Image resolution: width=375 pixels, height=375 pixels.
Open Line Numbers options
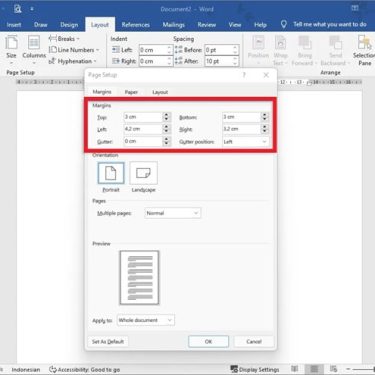(74, 50)
